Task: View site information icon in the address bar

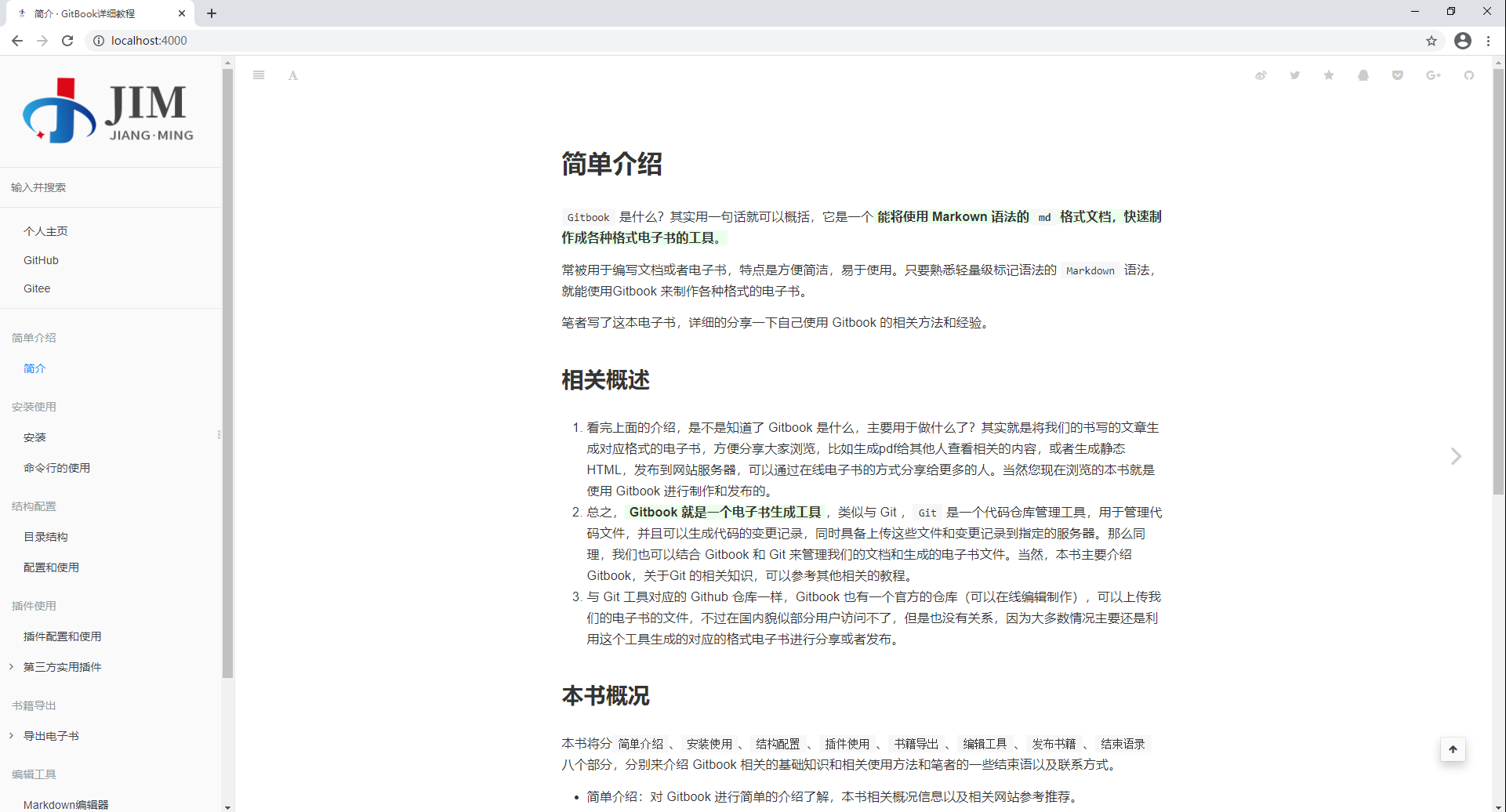Action: click(x=99, y=41)
